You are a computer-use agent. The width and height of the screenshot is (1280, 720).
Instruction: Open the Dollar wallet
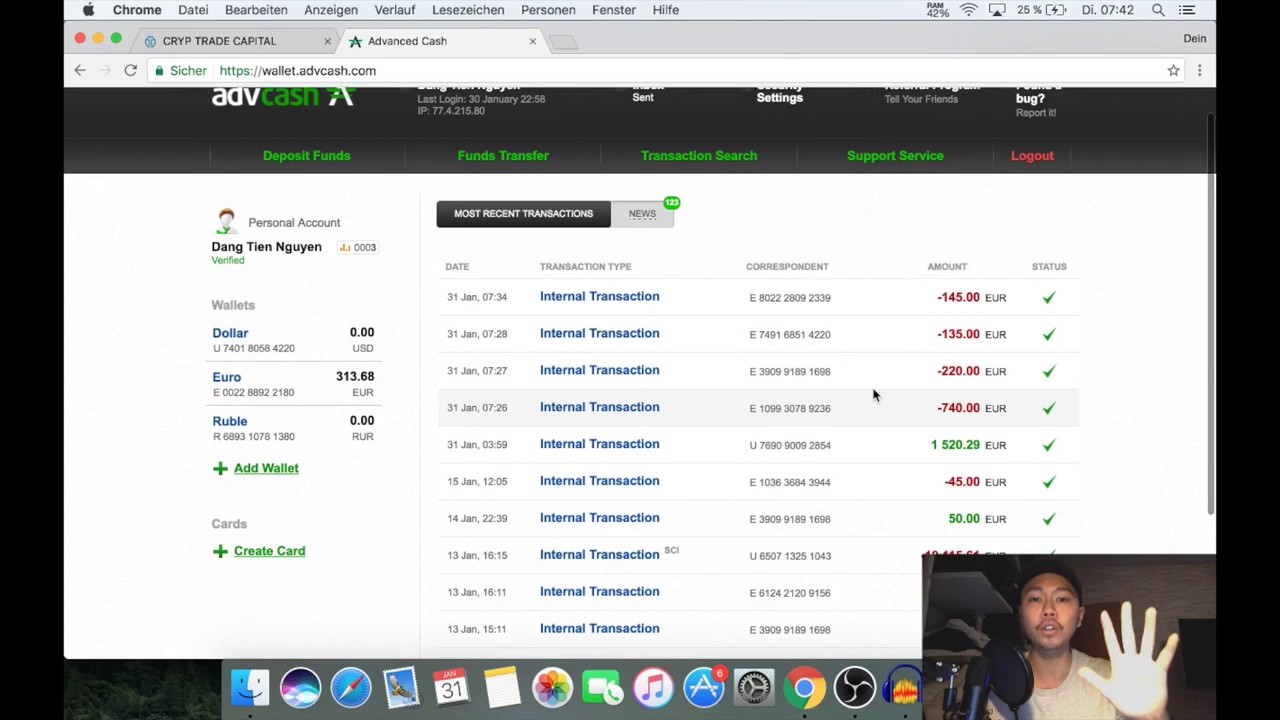click(230, 333)
